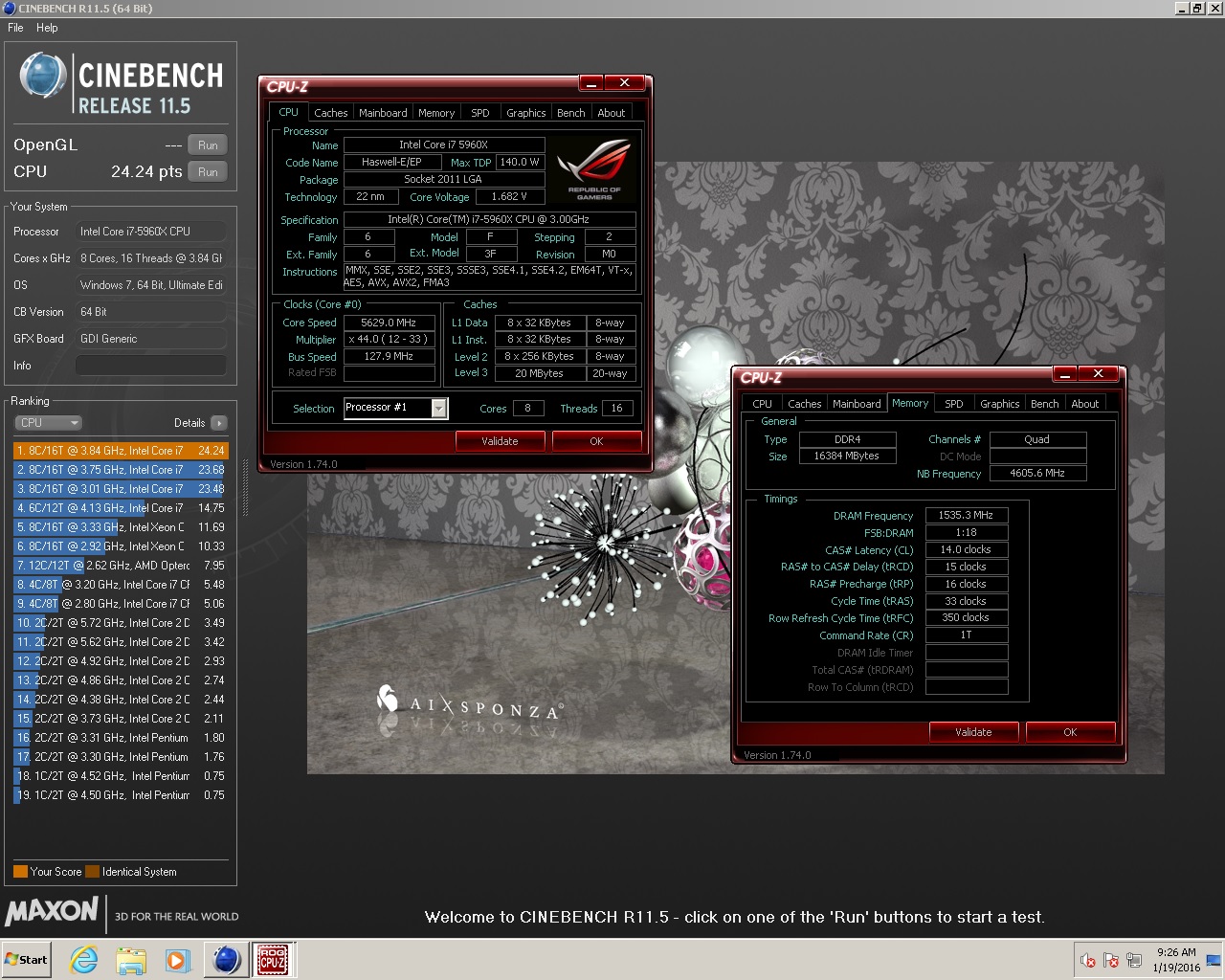Open SPD tab in first CPU-Z window

tap(479, 113)
